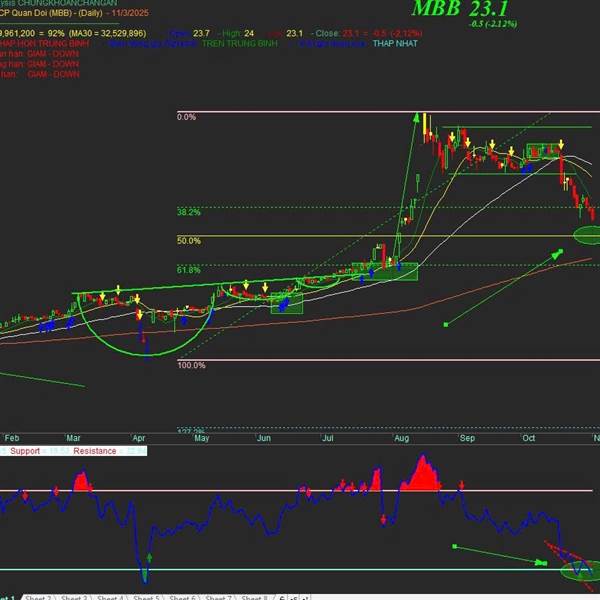This screenshot has height=600, width=600.
Task: Click the Jul label on the time axis
Action: [x=328, y=438]
